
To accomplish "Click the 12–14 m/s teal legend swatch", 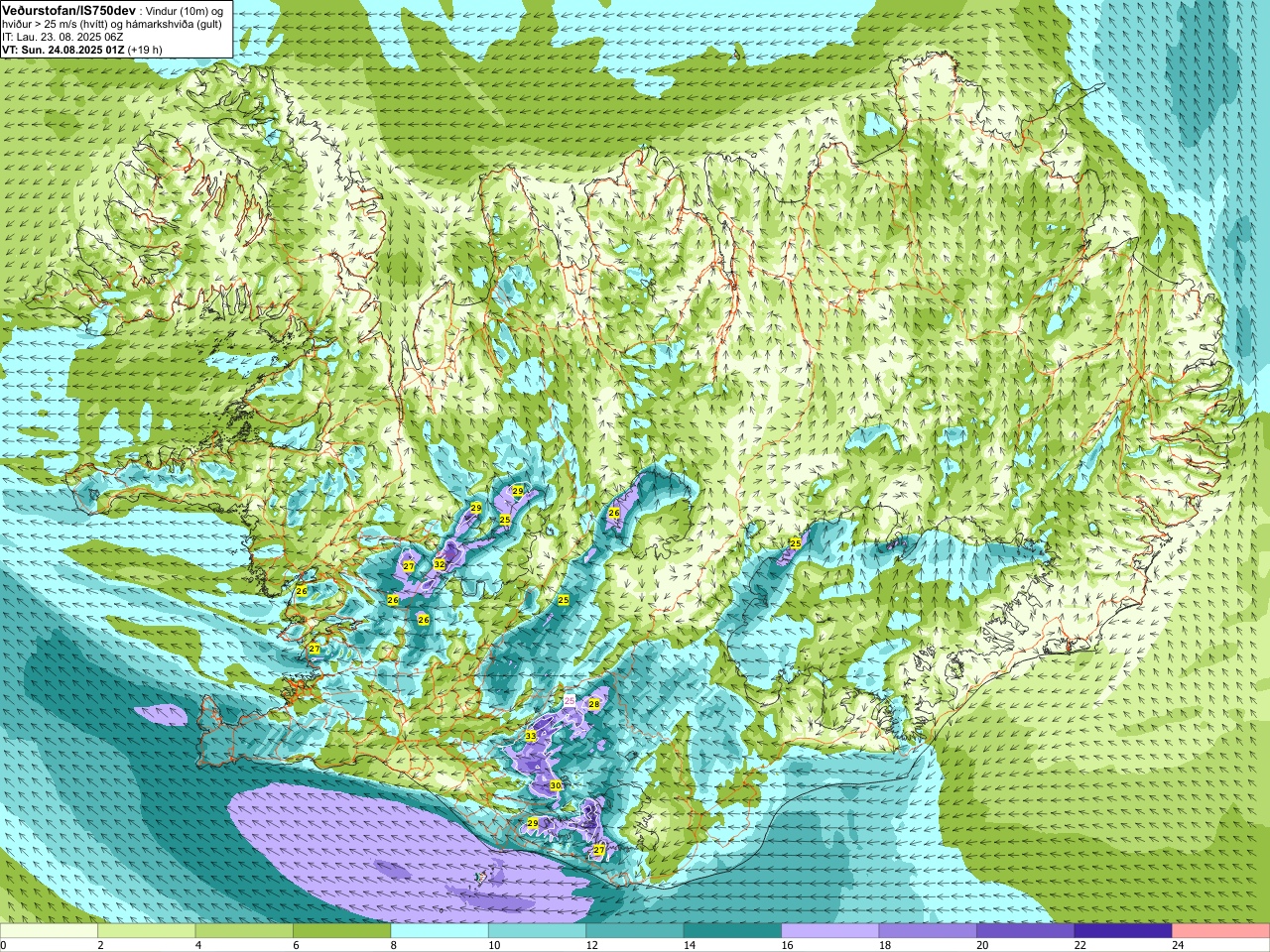I will click(635, 931).
